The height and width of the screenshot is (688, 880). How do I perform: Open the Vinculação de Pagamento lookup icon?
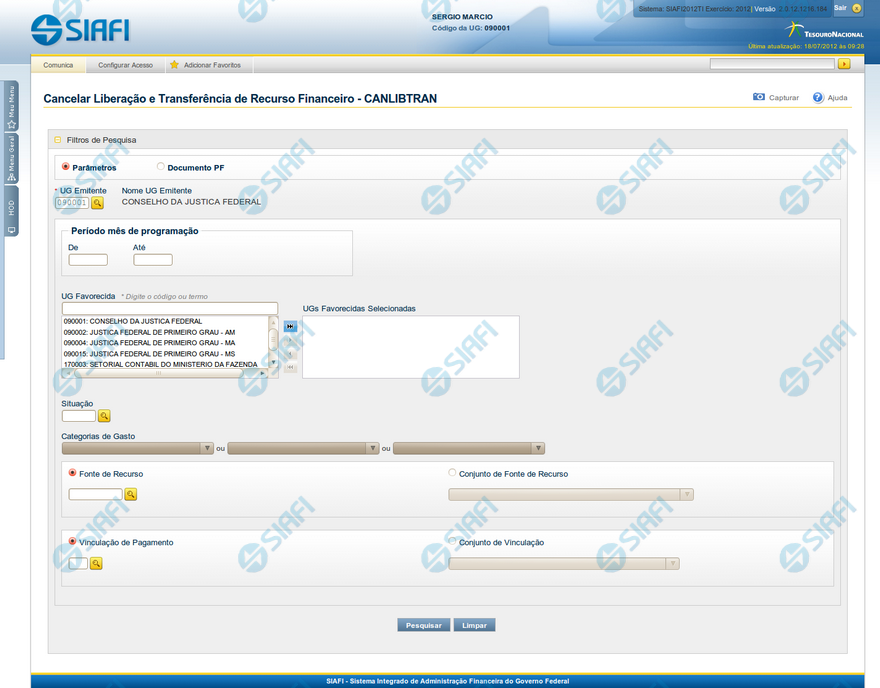tap(97, 564)
